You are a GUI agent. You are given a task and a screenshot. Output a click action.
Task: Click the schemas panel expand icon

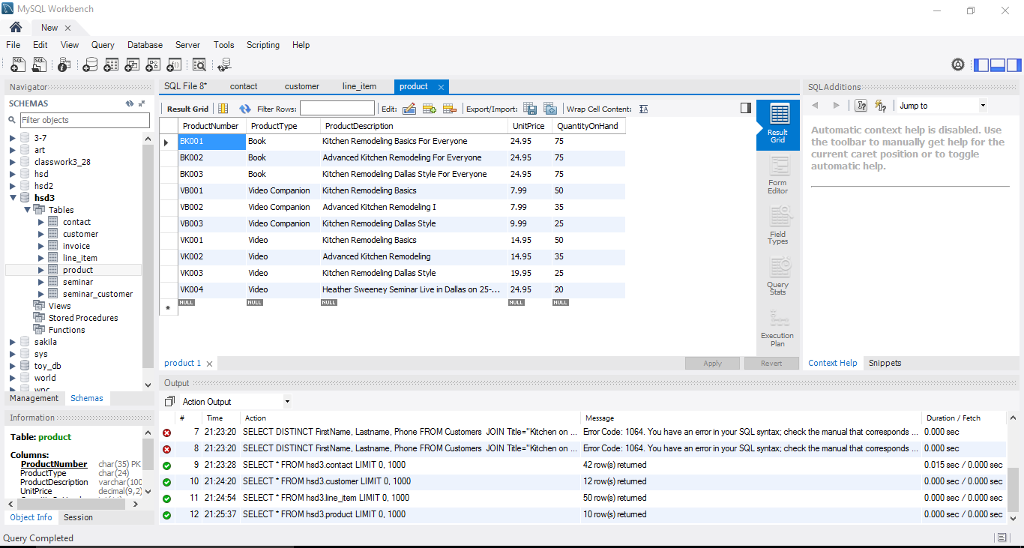click(142, 103)
